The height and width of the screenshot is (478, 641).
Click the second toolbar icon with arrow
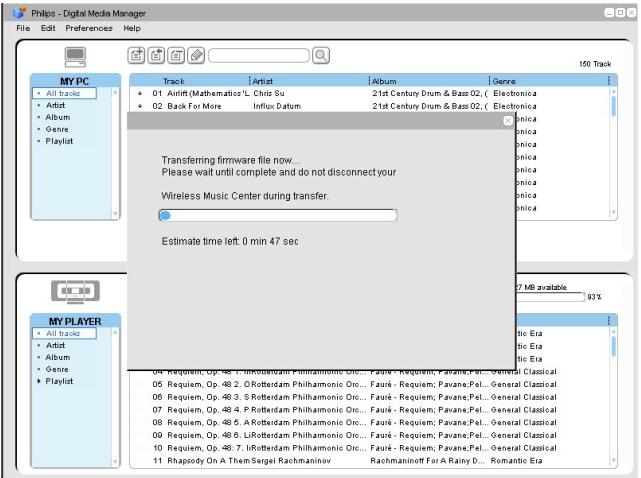tap(156, 55)
